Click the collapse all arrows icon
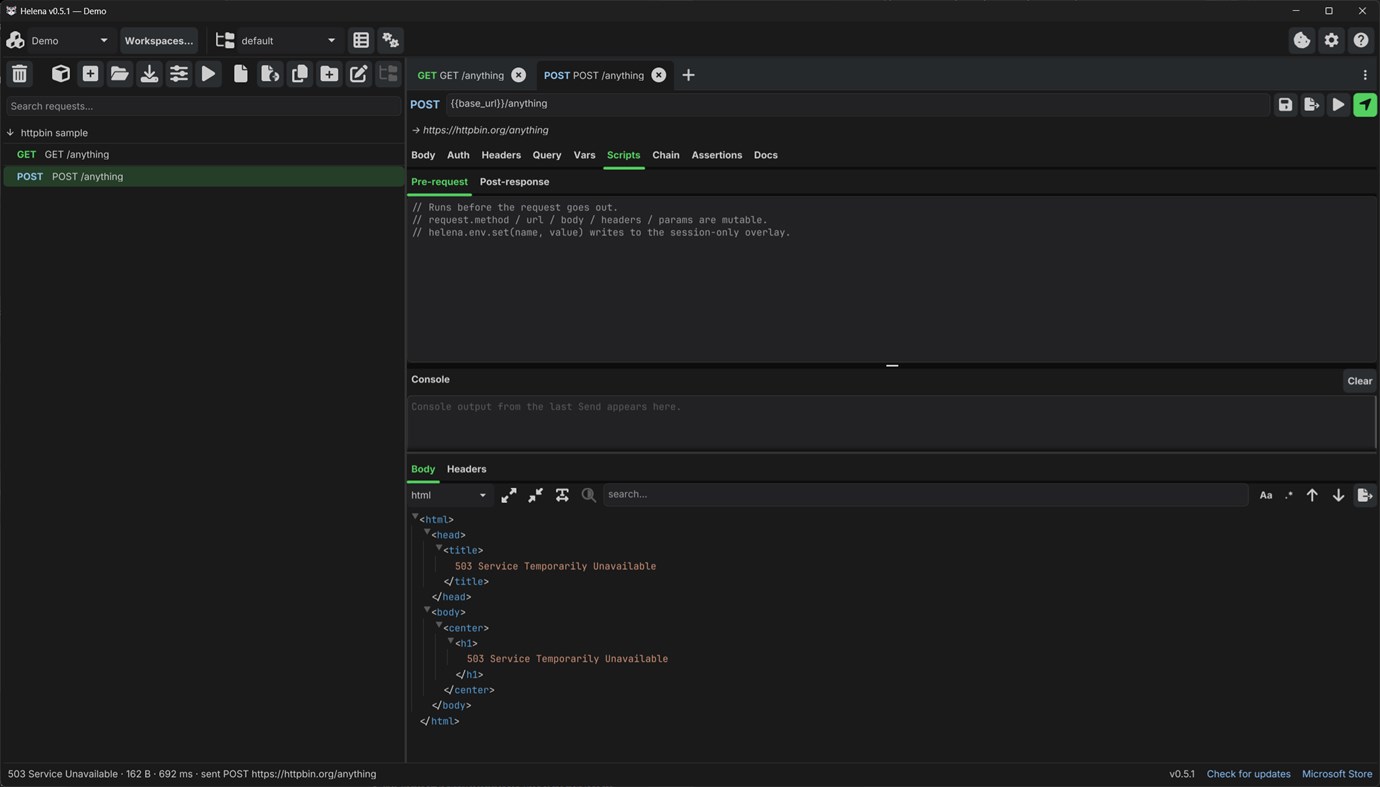 pyautogui.click(x=536, y=495)
